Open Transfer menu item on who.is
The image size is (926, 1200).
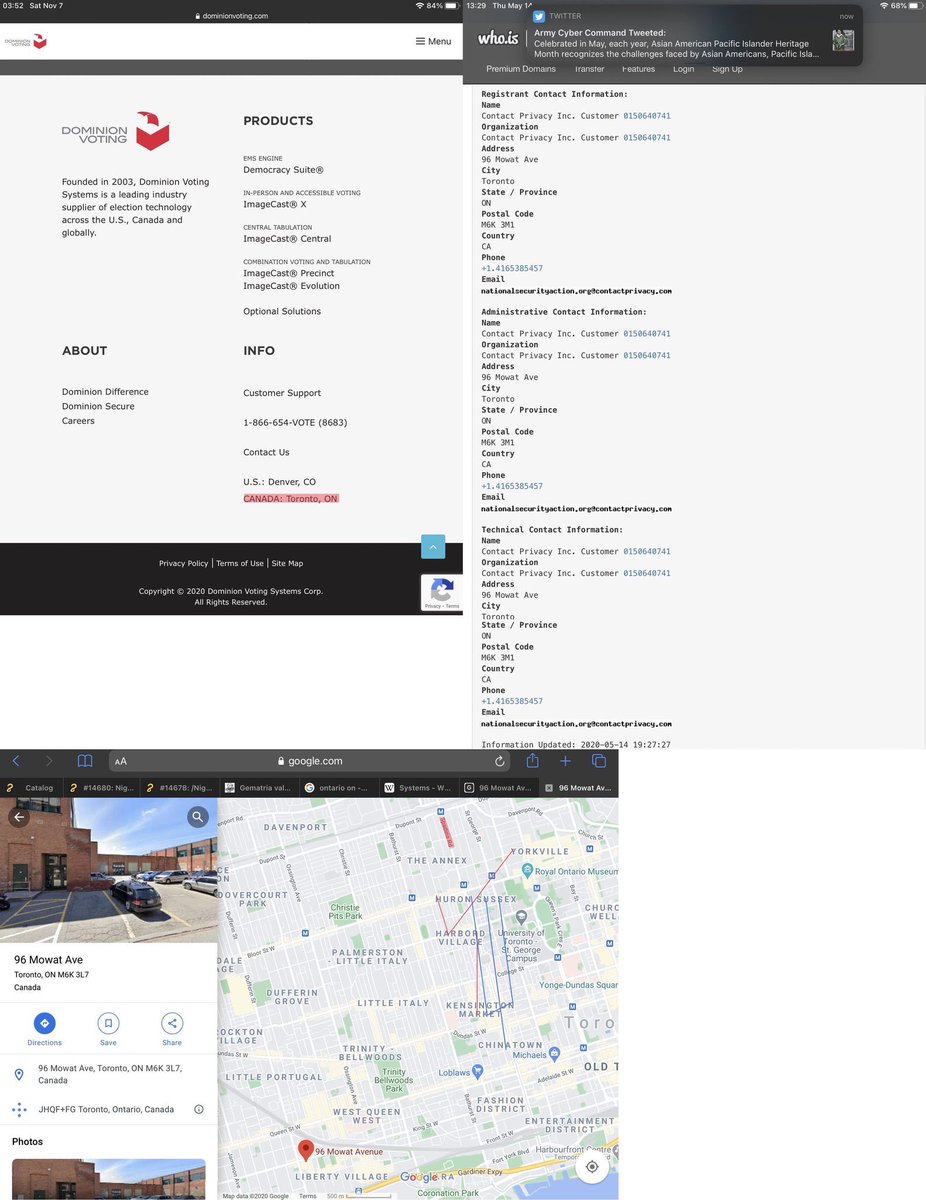coord(589,69)
